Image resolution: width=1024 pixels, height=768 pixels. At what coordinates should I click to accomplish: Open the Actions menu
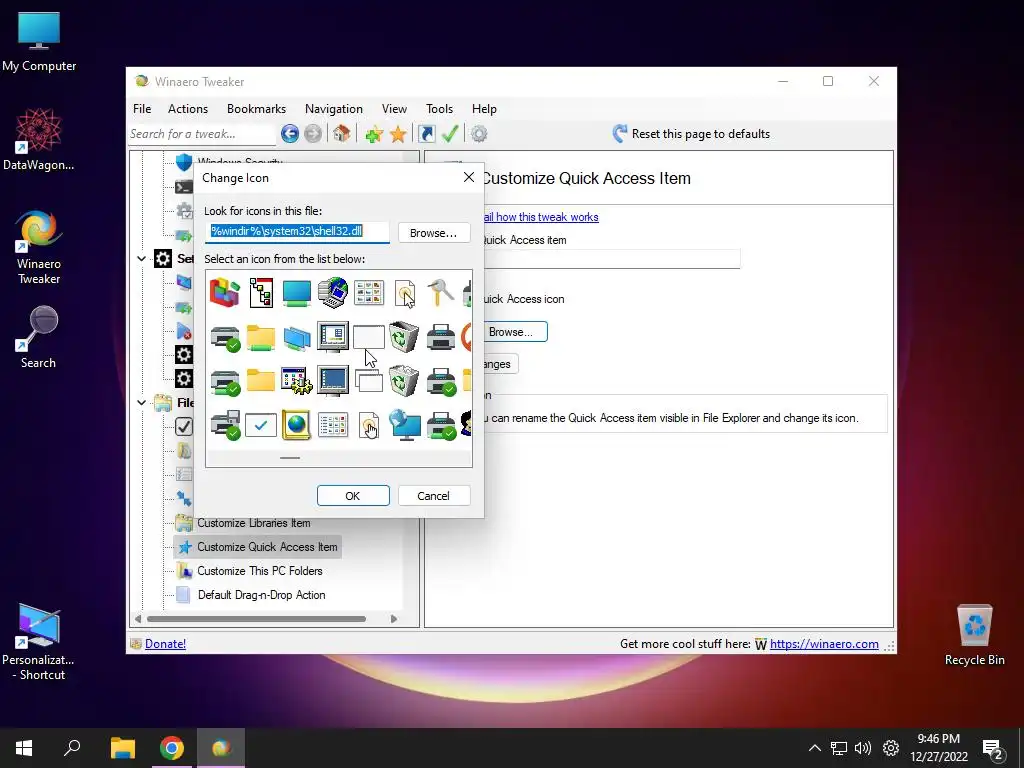[x=188, y=109]
